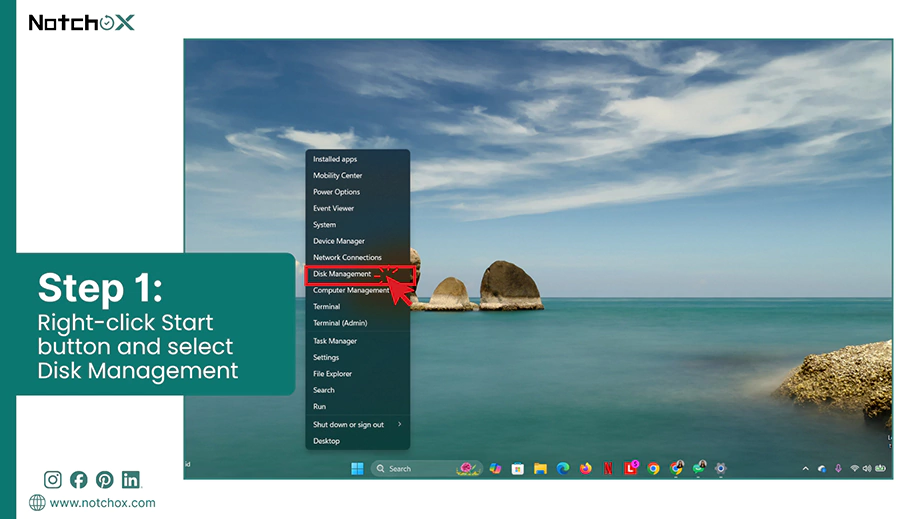Click the OneDrive cloud tray icon
The image size is (922, 519).
822,469
